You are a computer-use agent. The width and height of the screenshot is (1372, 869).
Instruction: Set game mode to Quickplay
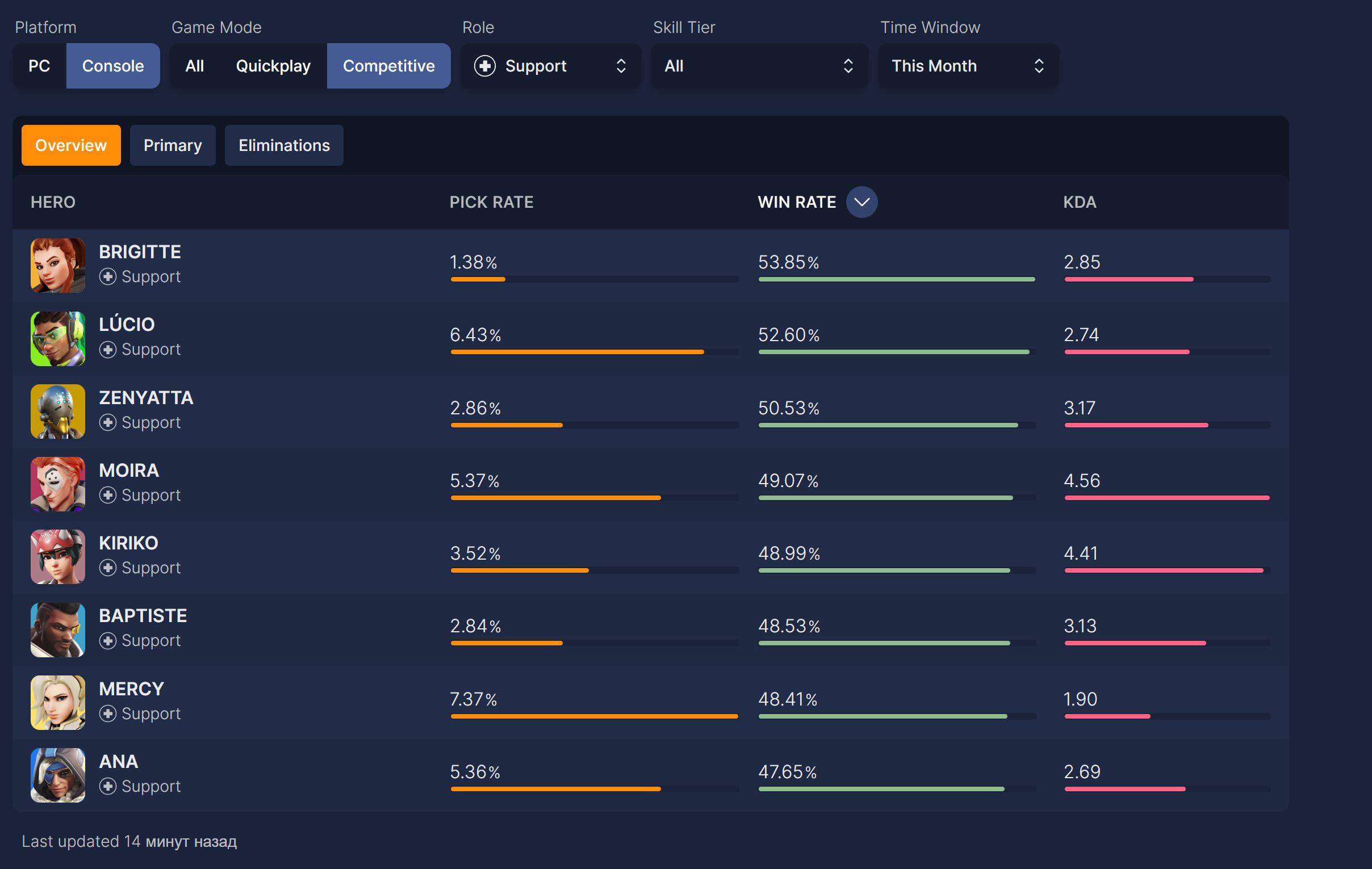(x=274, y=66)
